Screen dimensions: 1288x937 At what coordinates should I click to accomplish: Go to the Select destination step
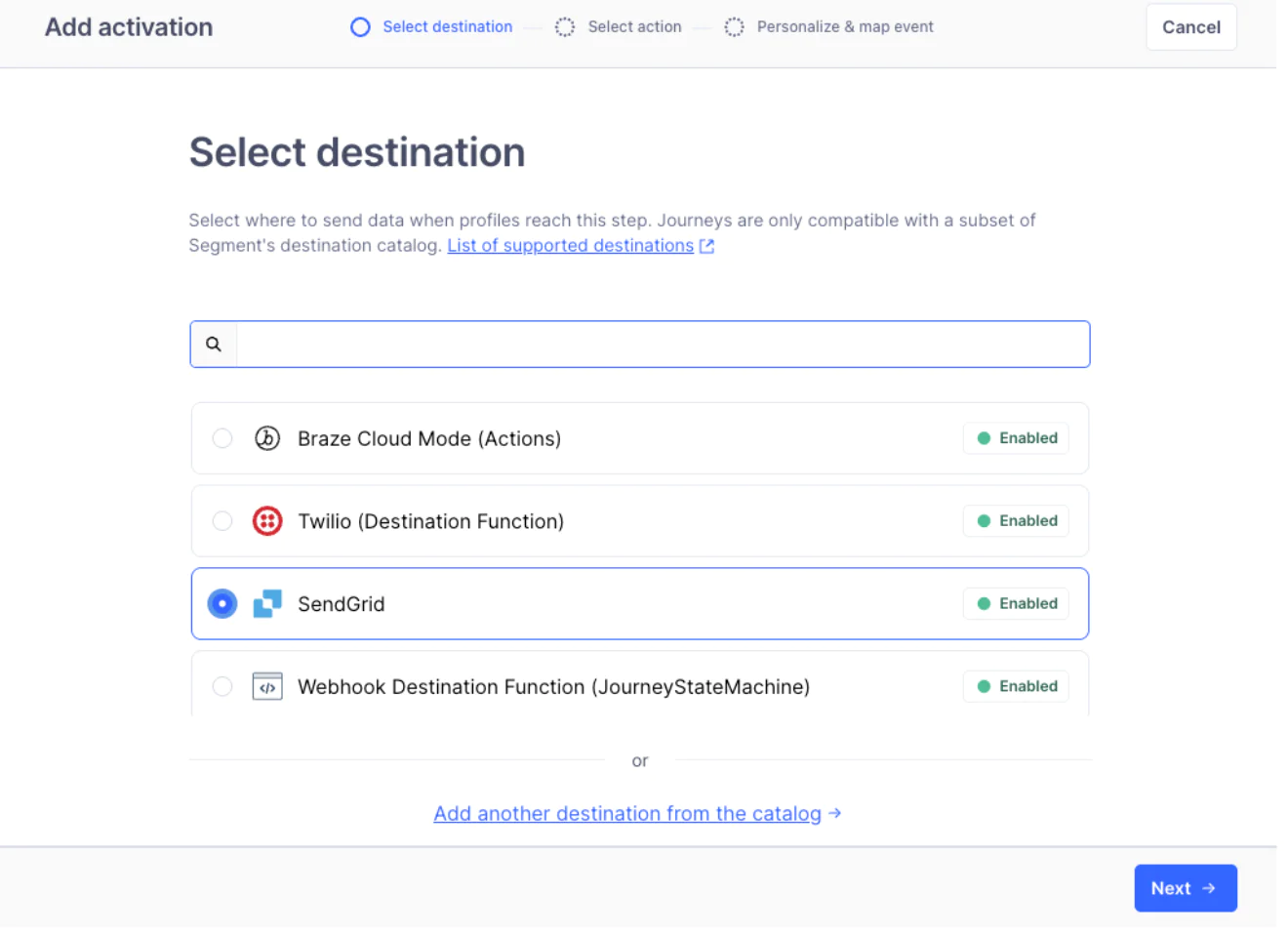click(x=447, y=27)
